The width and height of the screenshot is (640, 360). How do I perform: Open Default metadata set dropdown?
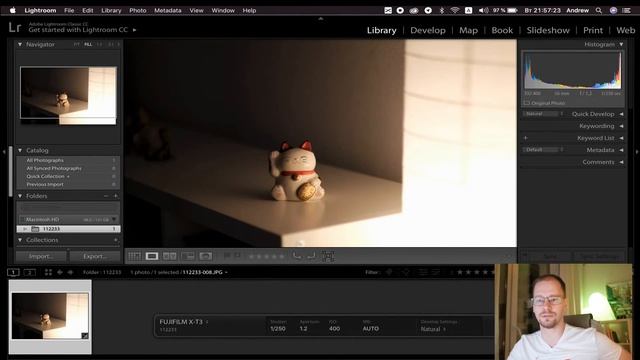point(543,150)
